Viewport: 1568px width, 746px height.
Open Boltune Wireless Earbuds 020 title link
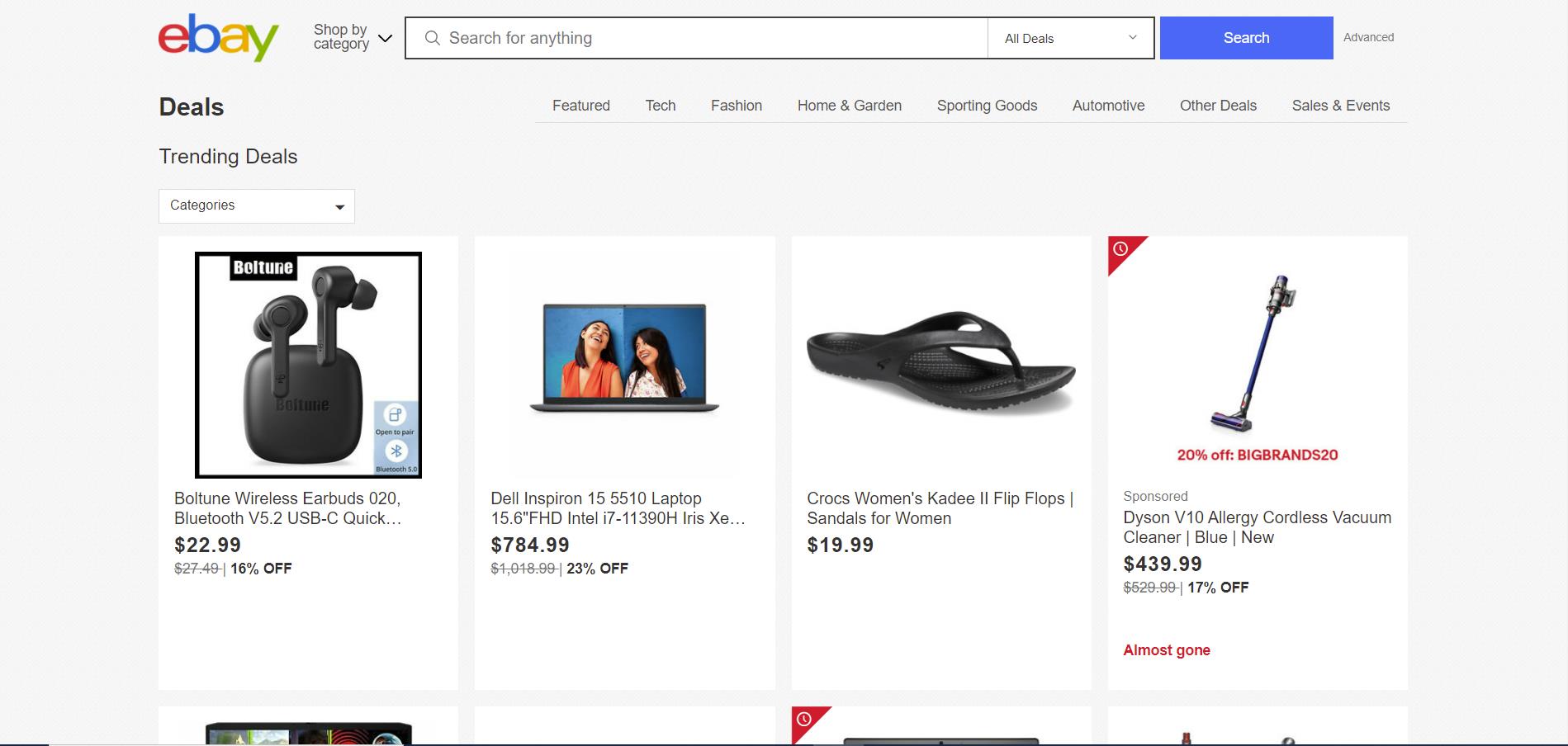pyautogui.click(x=288, y=508)
